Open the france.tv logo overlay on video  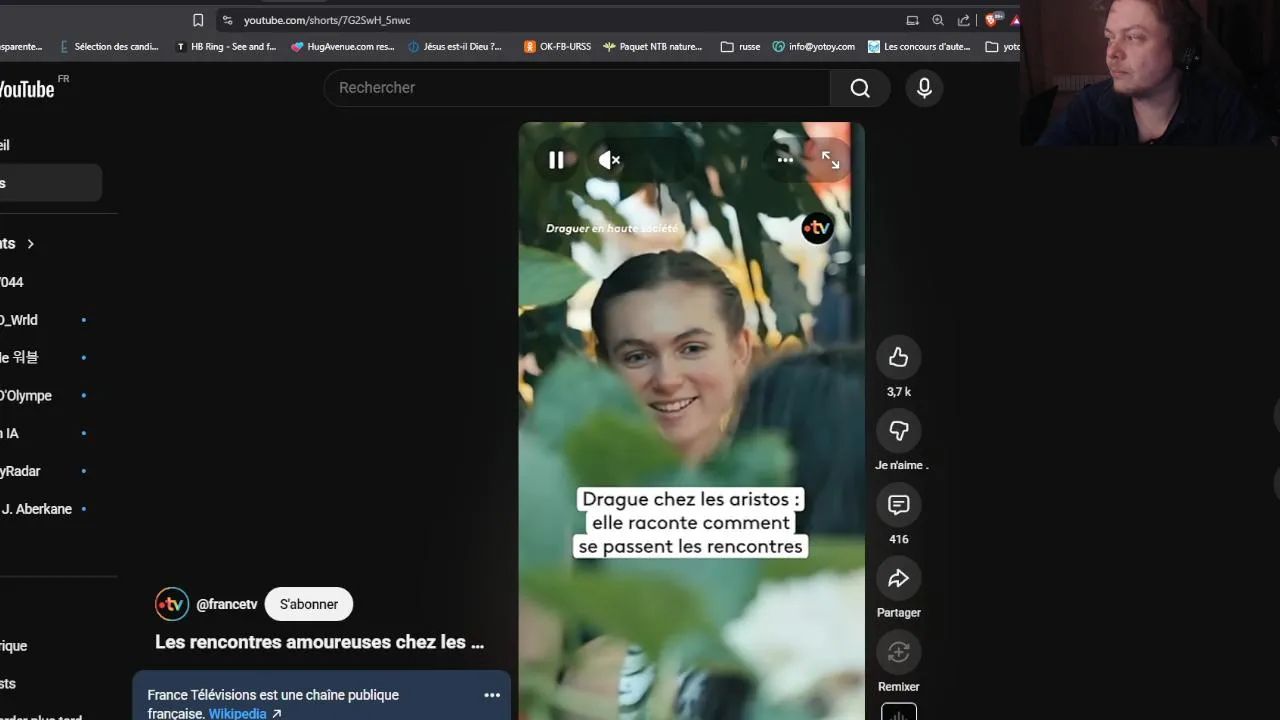tap(817, 228)
